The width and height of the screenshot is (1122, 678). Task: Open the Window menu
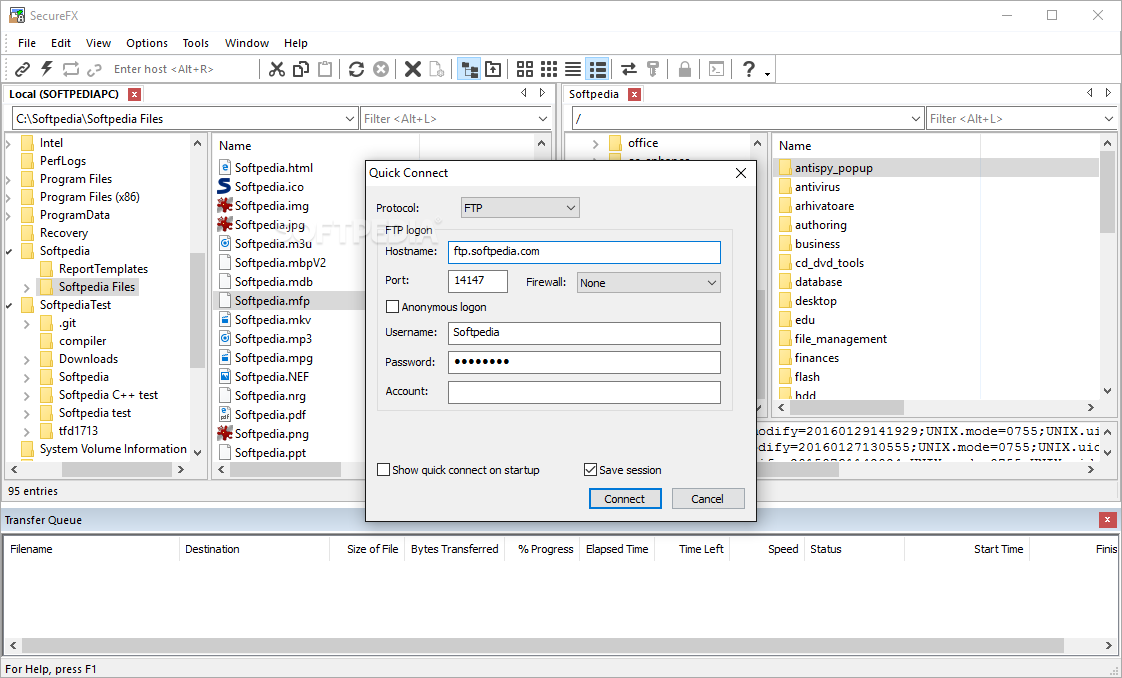click(x=247, y=43)
